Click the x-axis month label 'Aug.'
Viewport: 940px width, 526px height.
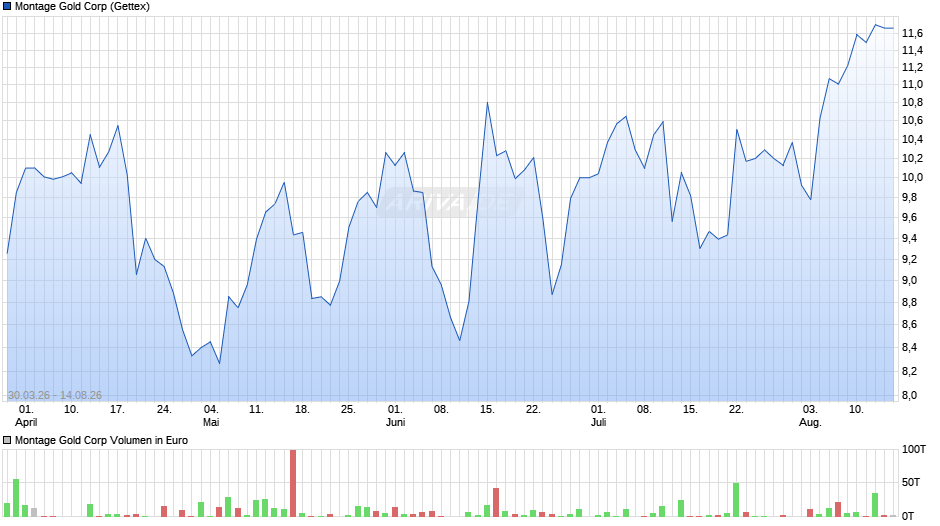(x=810, y=422)
